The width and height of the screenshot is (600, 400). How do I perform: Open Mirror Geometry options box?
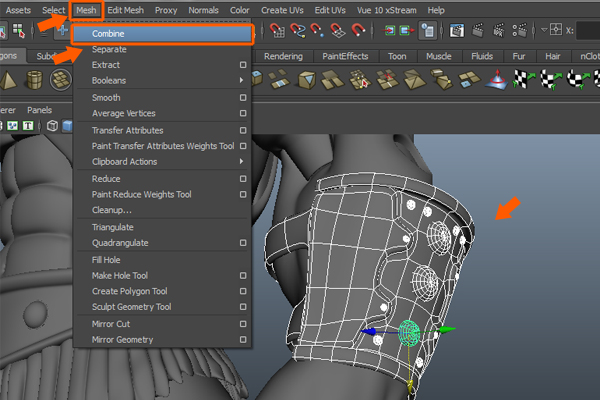[x=242, y=340]
